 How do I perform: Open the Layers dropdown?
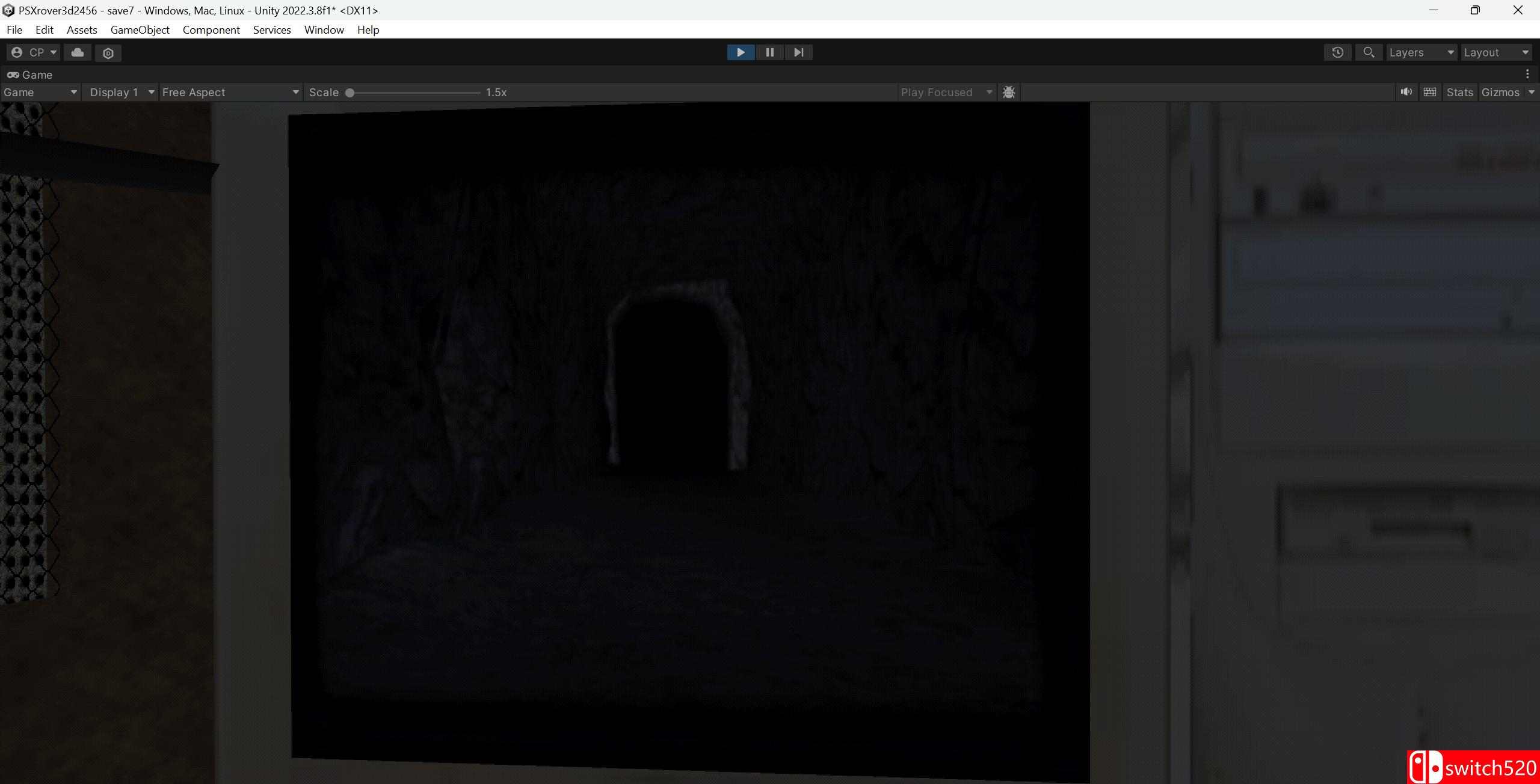click(1421, 52)
